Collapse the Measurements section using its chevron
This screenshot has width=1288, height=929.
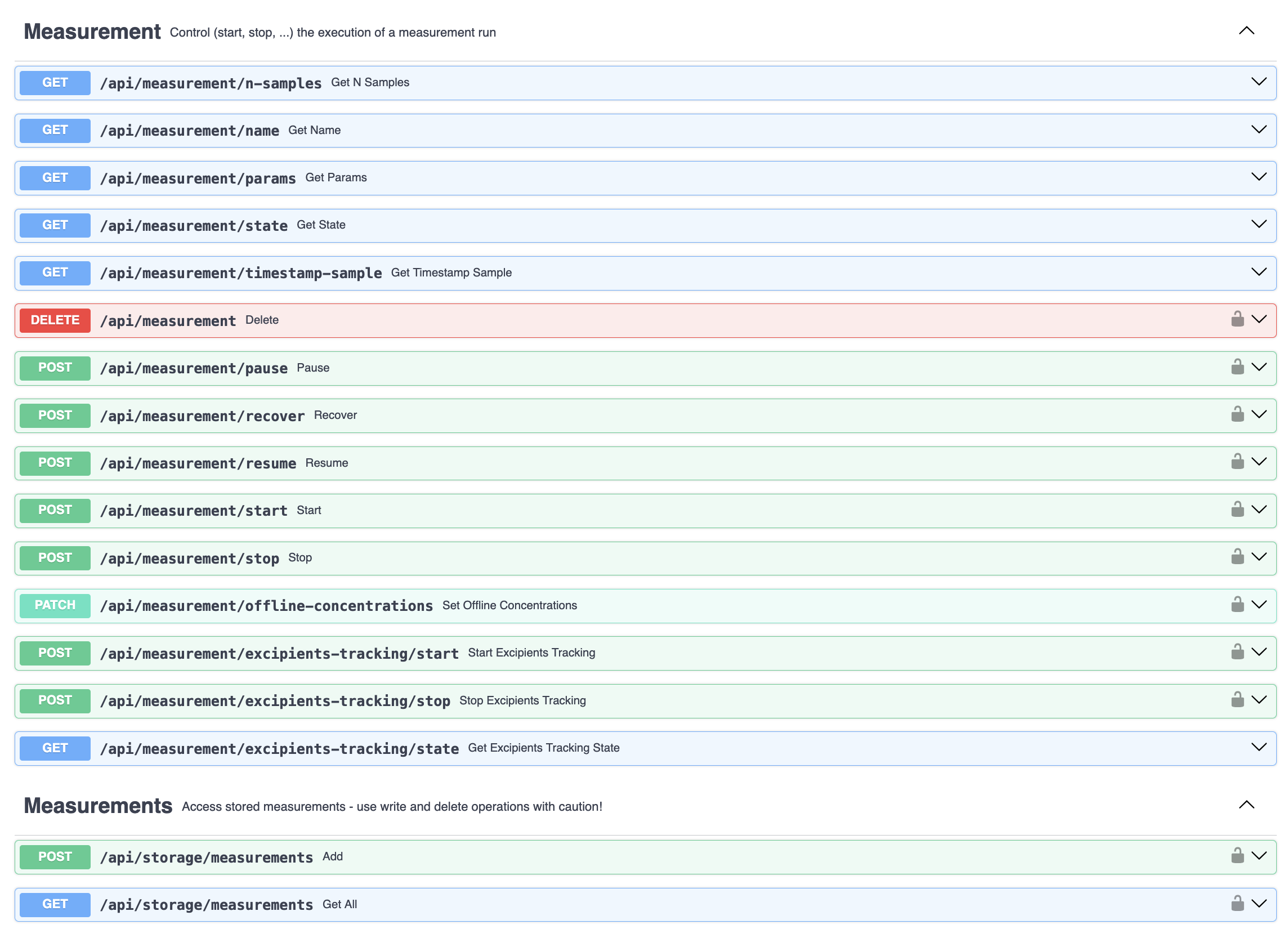pyautogui.click(x=1246, y=805)
